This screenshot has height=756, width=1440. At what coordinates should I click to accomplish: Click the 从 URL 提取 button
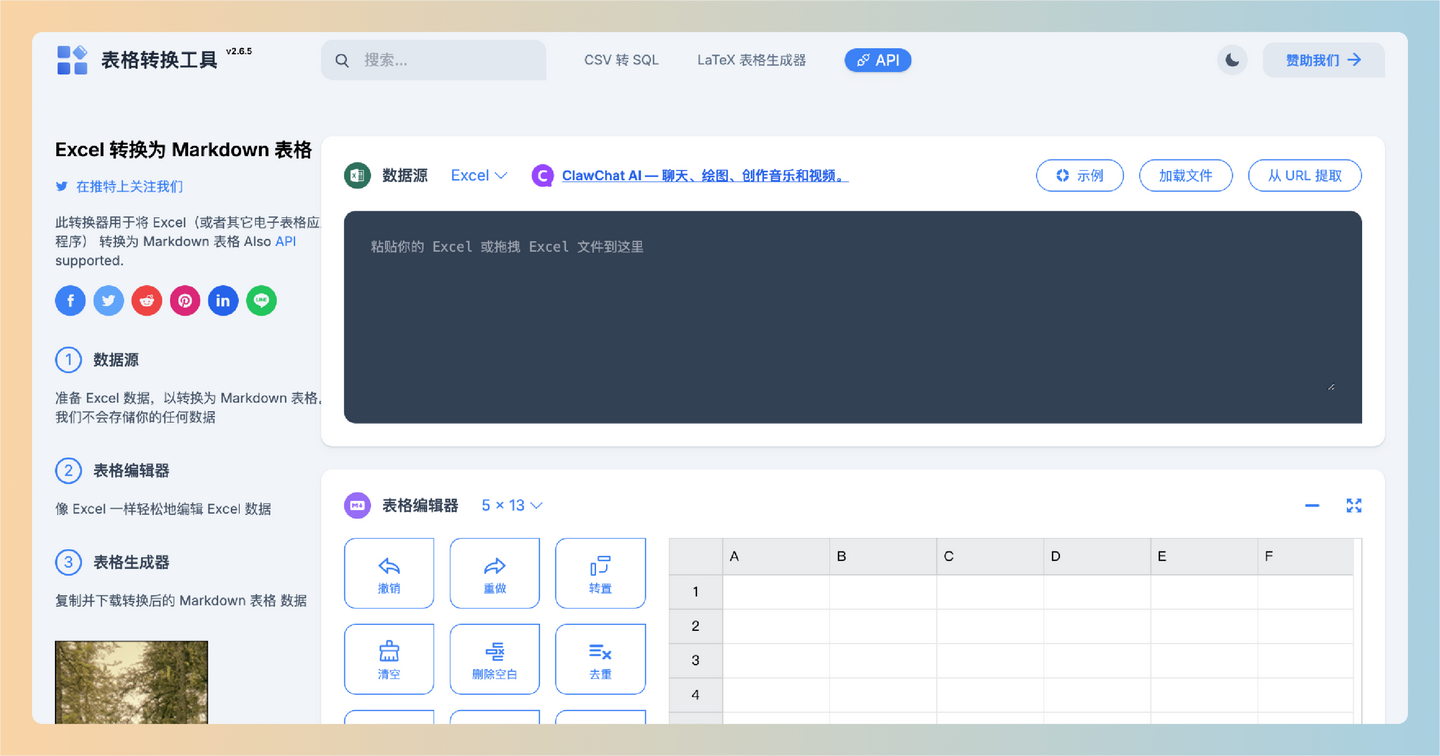[1305, 175]
